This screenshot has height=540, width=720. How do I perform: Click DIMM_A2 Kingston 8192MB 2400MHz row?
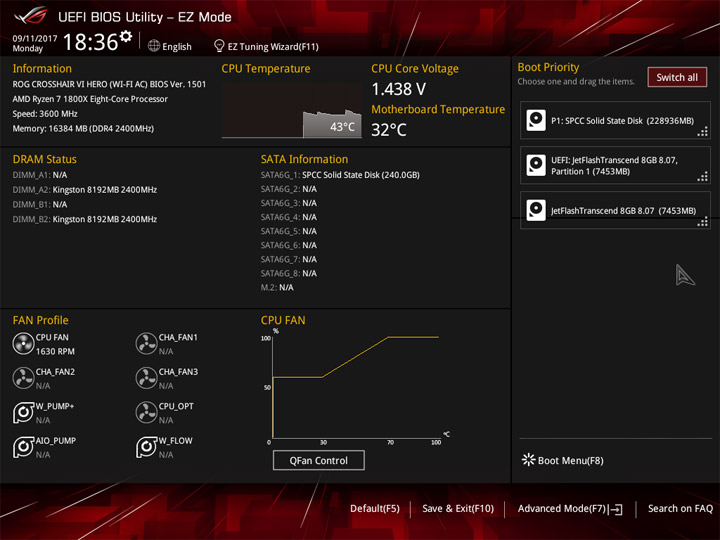[x=85, y=190]
